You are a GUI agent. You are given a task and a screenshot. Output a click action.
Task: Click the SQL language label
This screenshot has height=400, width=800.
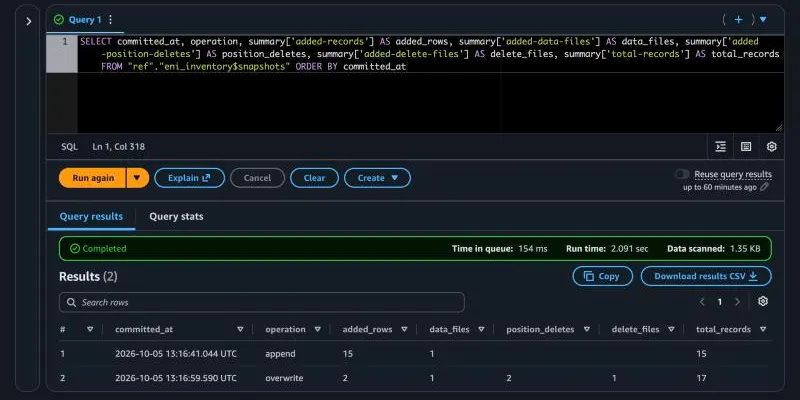69,147
